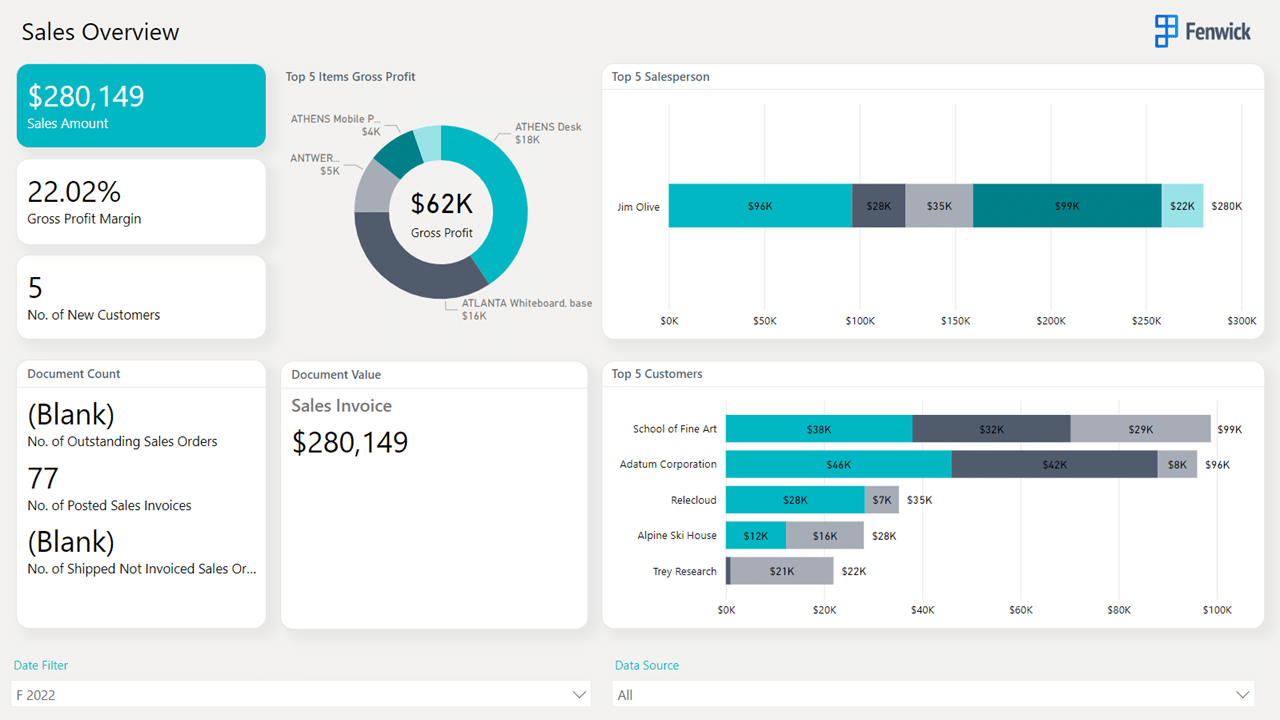The height and width of the screenshot is (720, 1280).
Task: Select School of Fine Art $38K bar
Action: coord(819,429)
